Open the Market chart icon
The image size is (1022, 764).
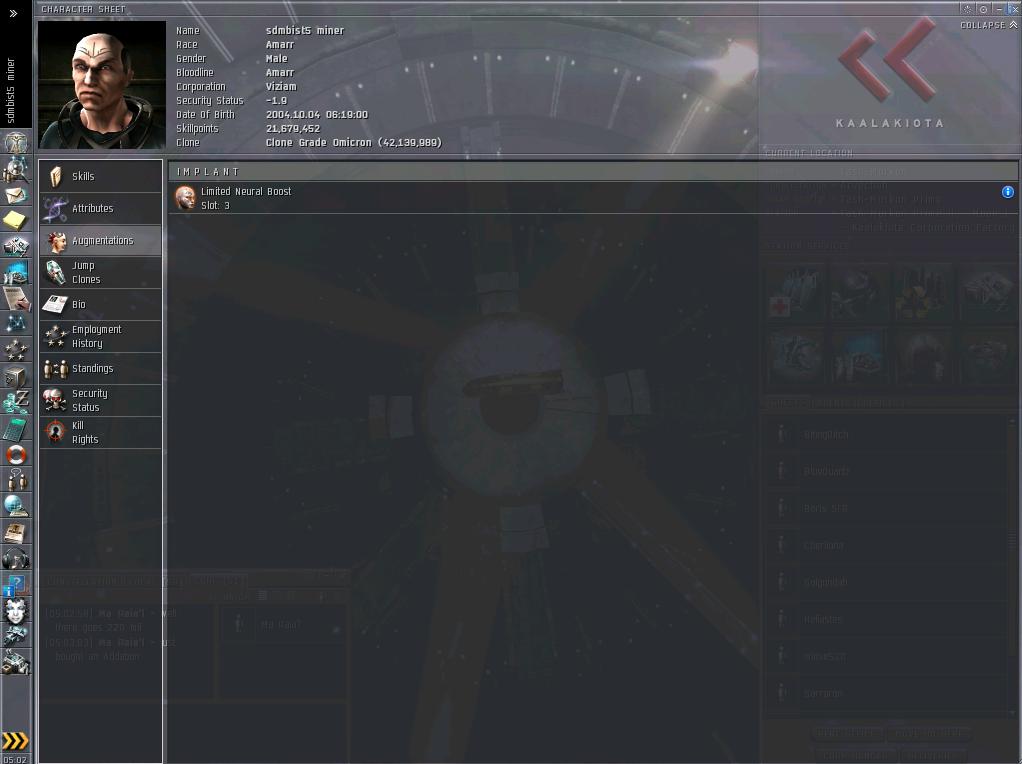15,272
